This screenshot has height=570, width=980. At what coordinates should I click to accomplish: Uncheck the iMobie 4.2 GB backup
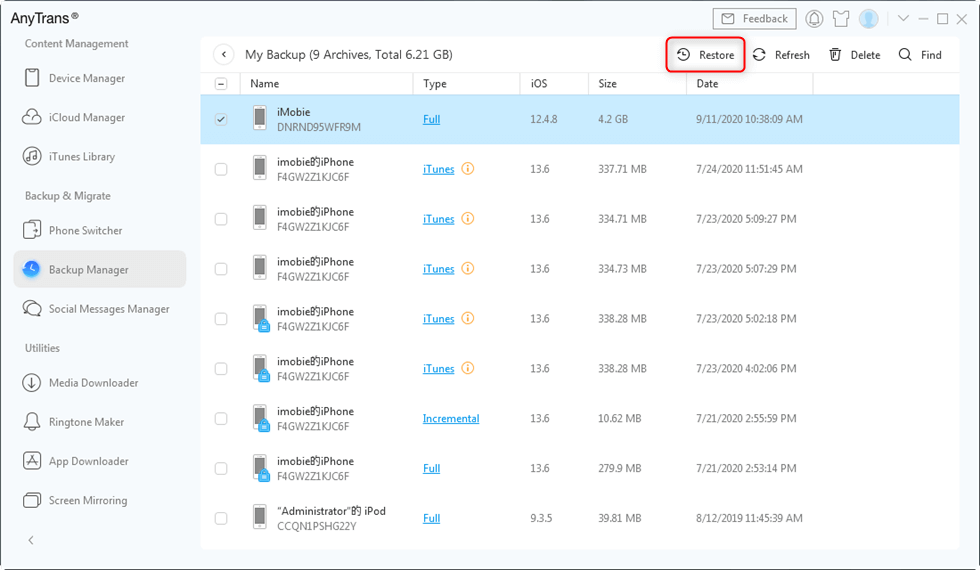[x=221, y=119]
